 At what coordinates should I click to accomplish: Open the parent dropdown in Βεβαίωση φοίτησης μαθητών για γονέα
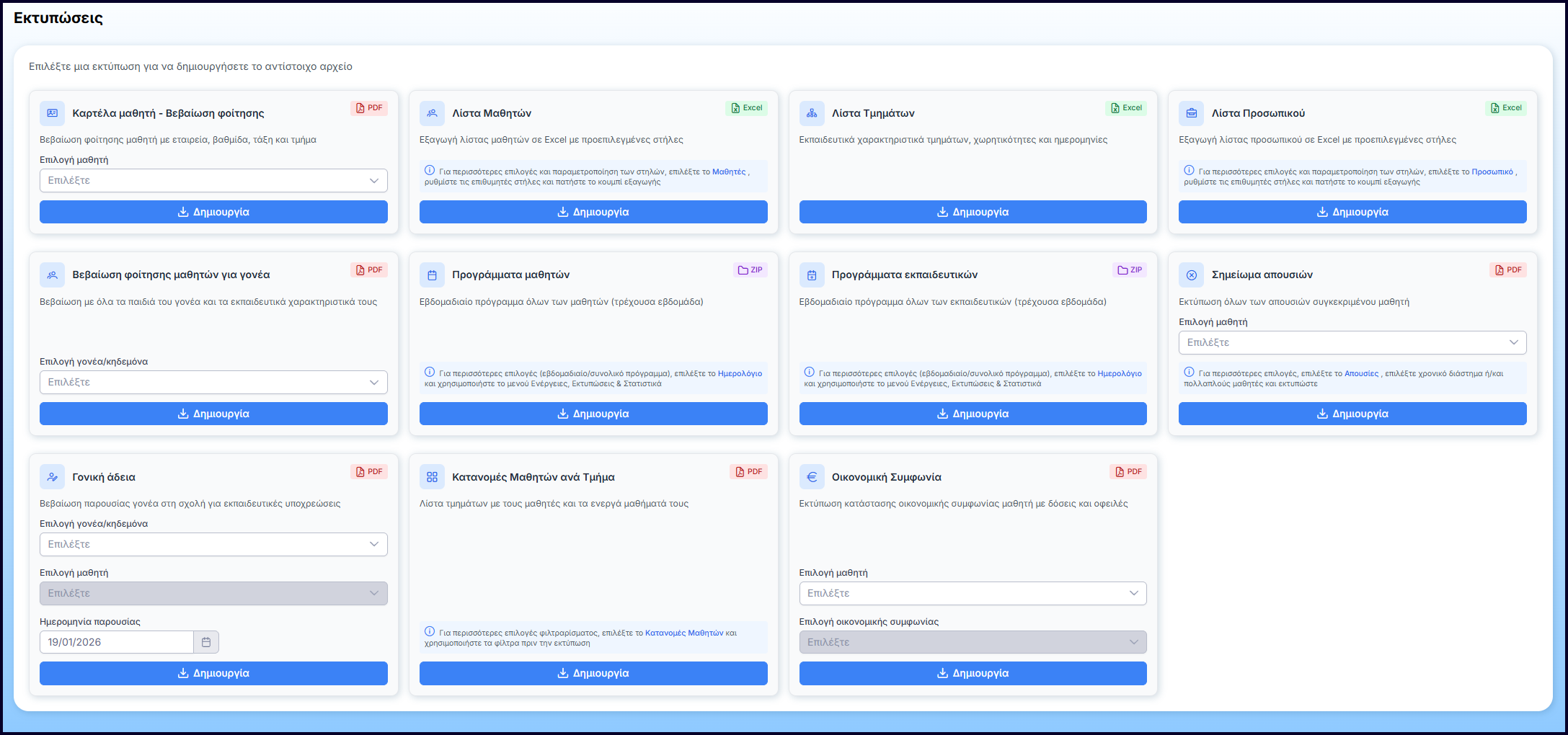pos(213,383)
